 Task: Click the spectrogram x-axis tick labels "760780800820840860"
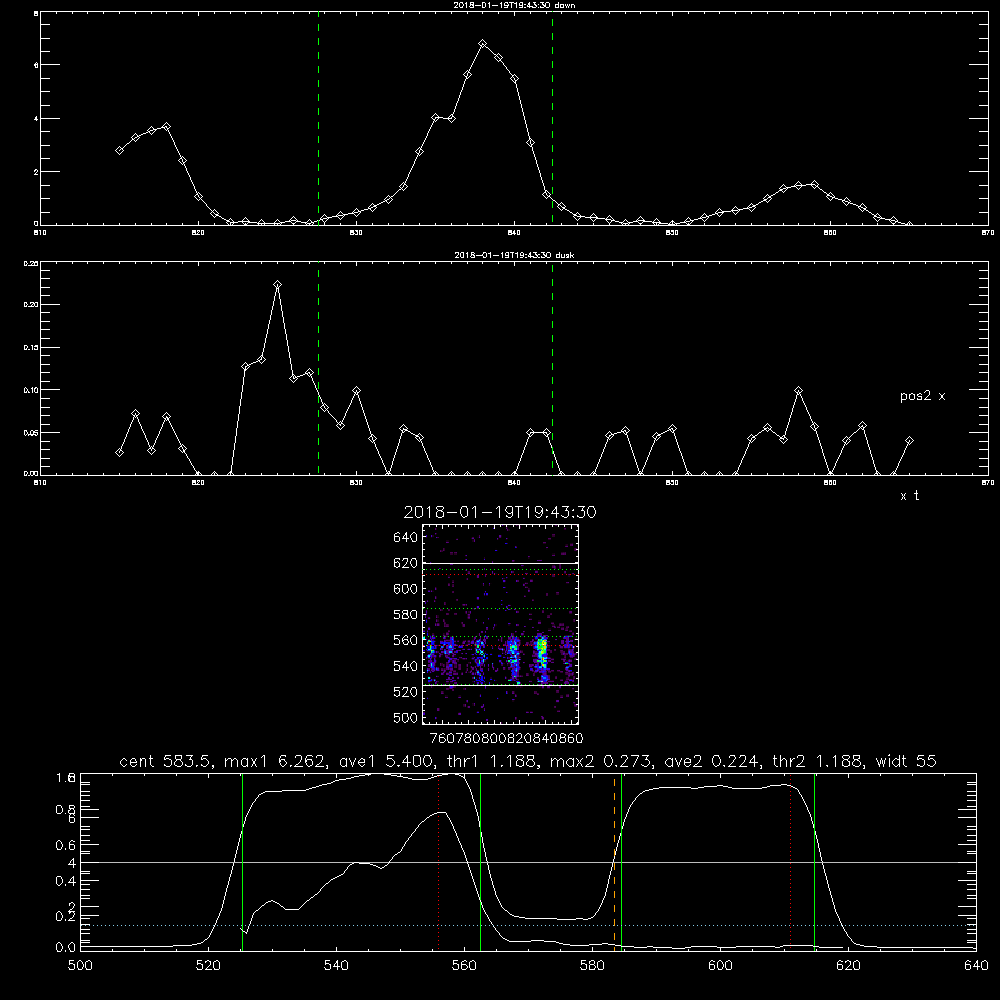tap(506, 739)
